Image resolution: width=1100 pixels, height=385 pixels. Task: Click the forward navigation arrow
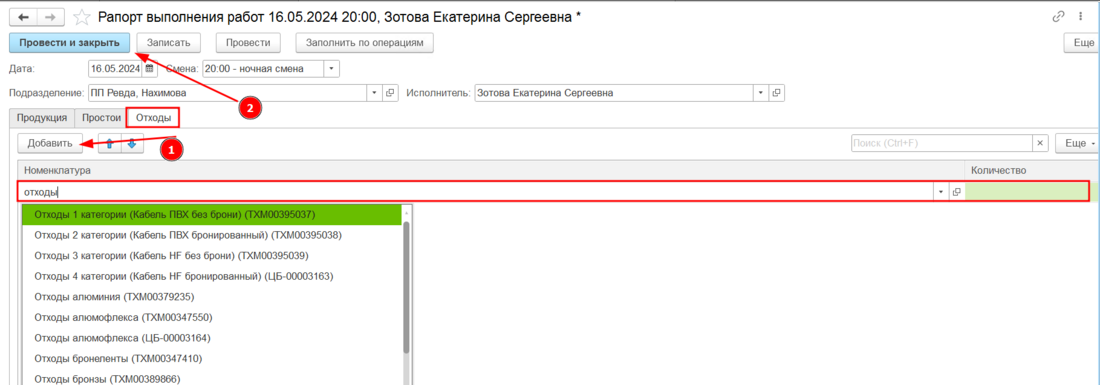click(51, 16)
